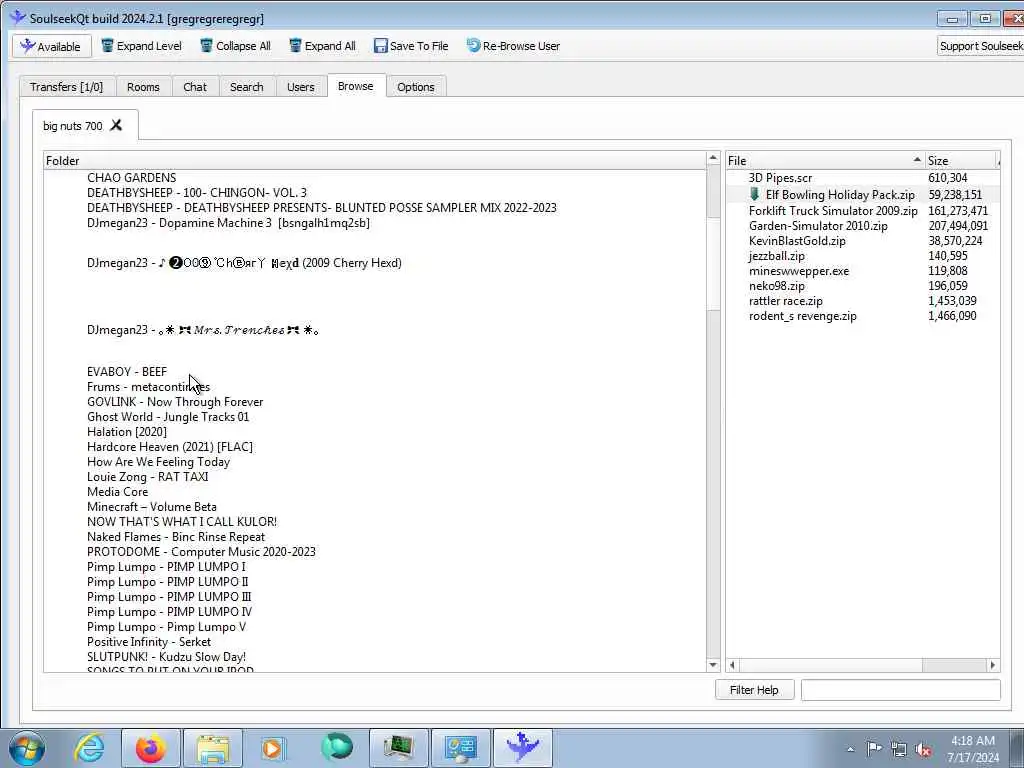Close the big nuts 700 tab
Viewport: 1024px width, 768px height.
pos(116,125)
